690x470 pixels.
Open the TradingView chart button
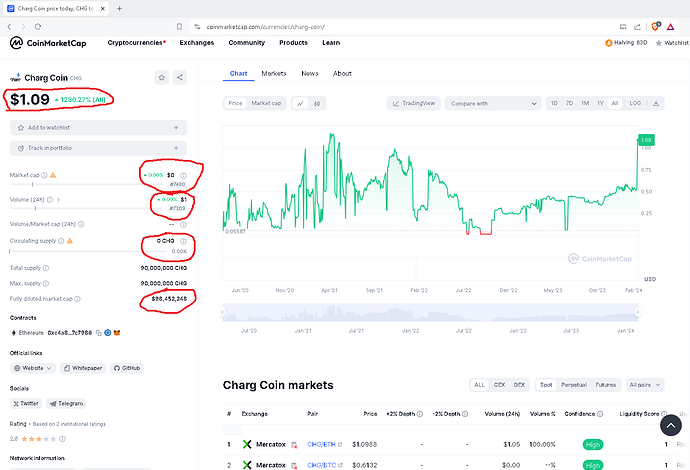414,103
